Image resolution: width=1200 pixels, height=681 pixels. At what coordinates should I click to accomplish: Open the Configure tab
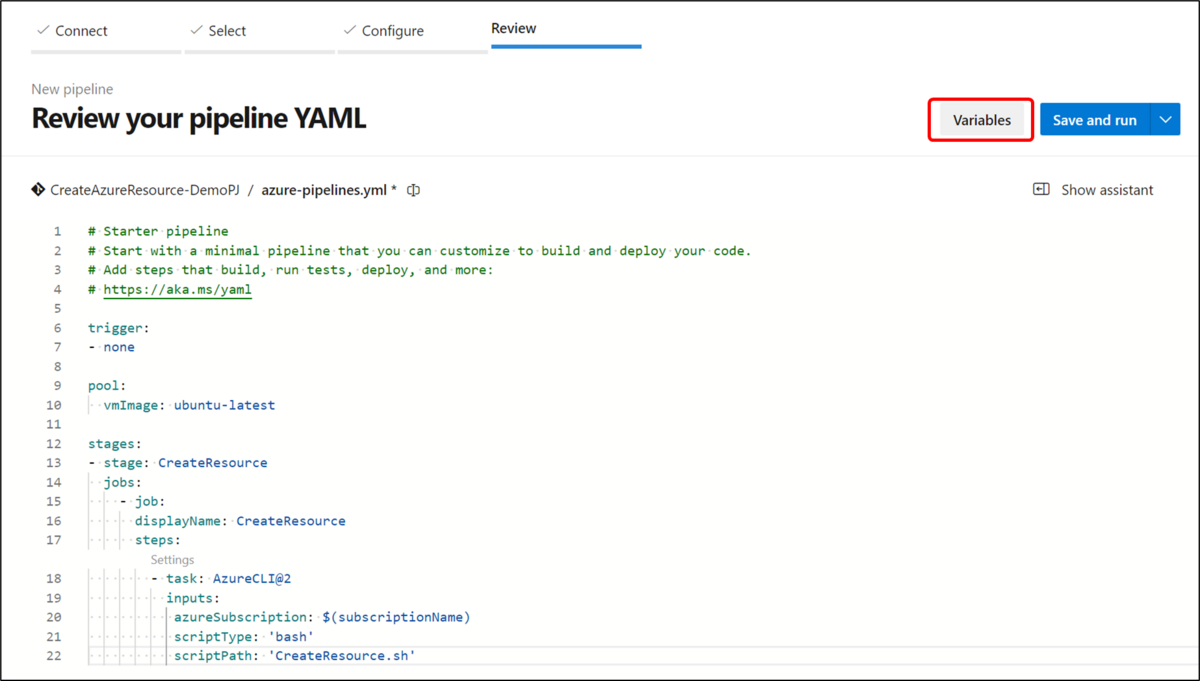[412, 31]
